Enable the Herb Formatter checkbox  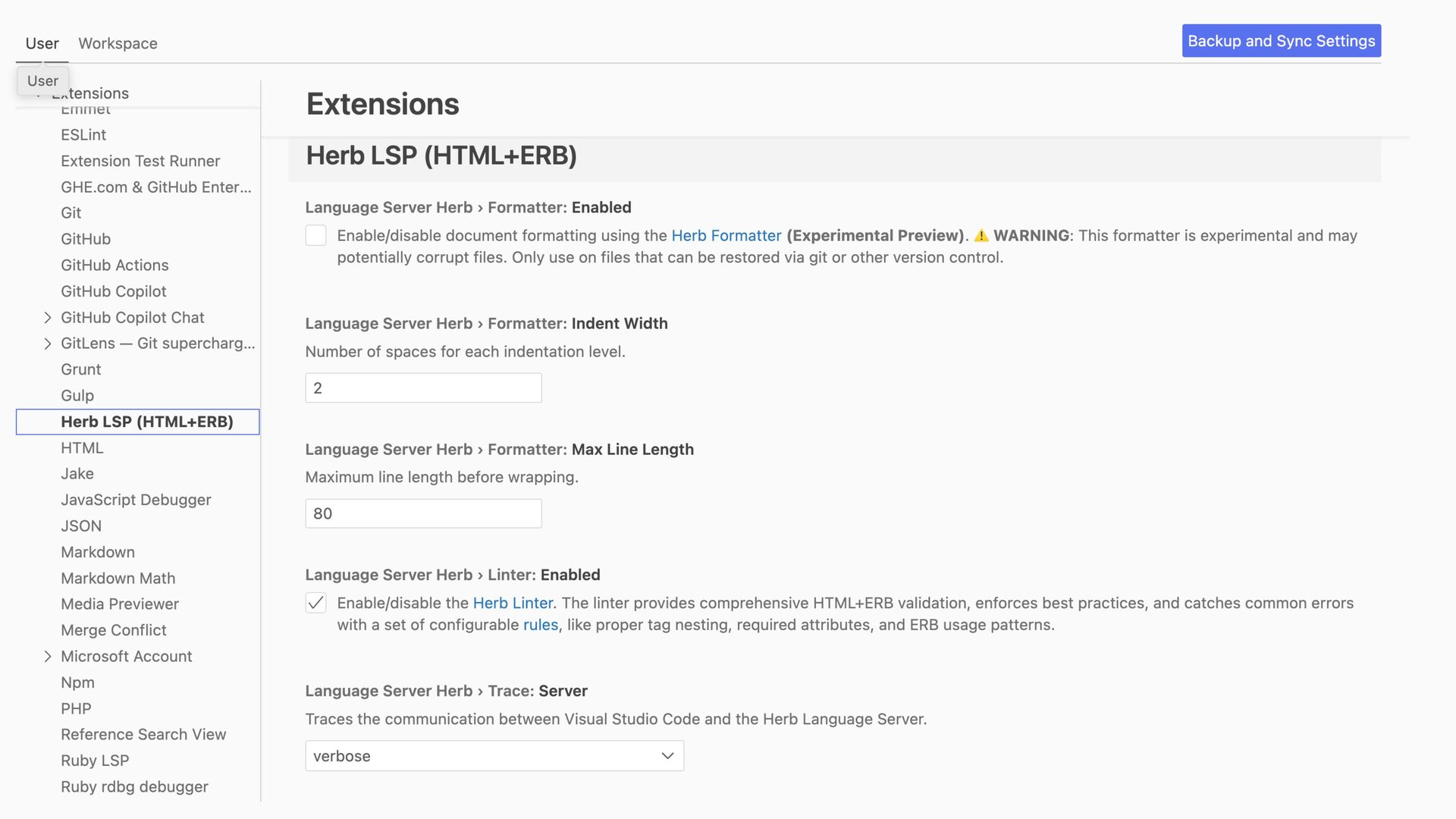coord(316,236)
